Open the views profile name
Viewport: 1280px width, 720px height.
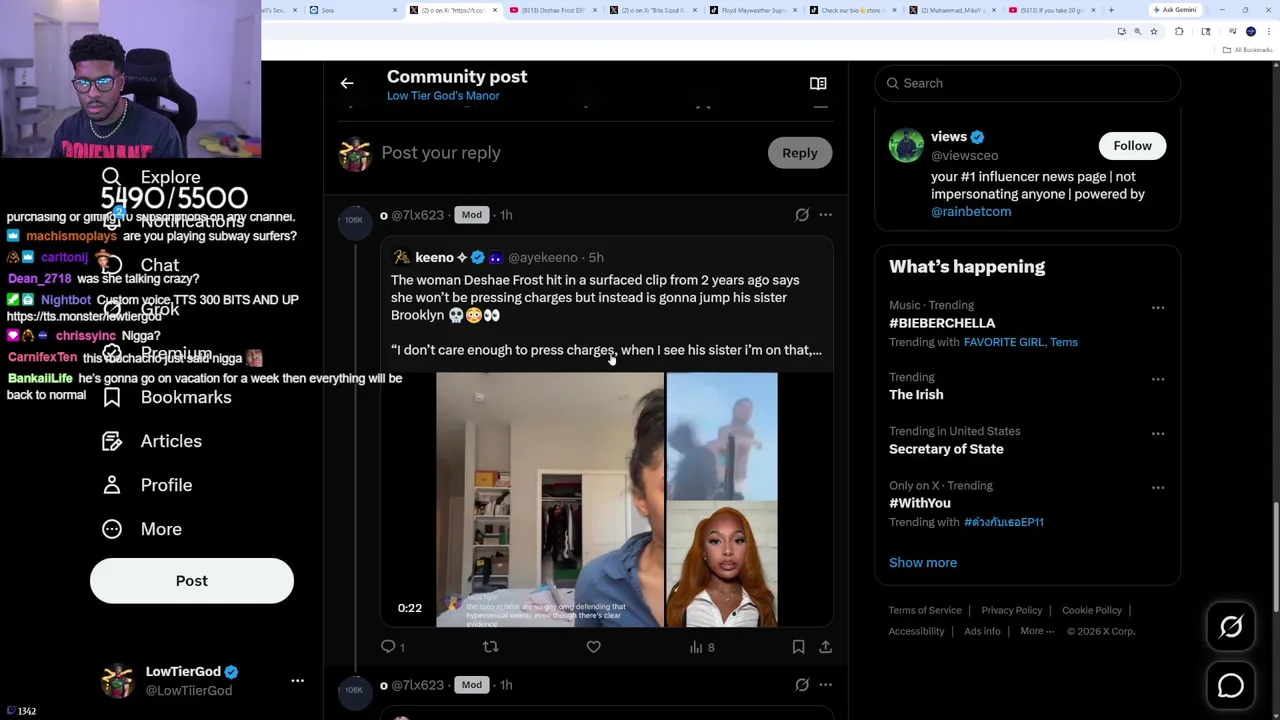click(x=949, y=137)
